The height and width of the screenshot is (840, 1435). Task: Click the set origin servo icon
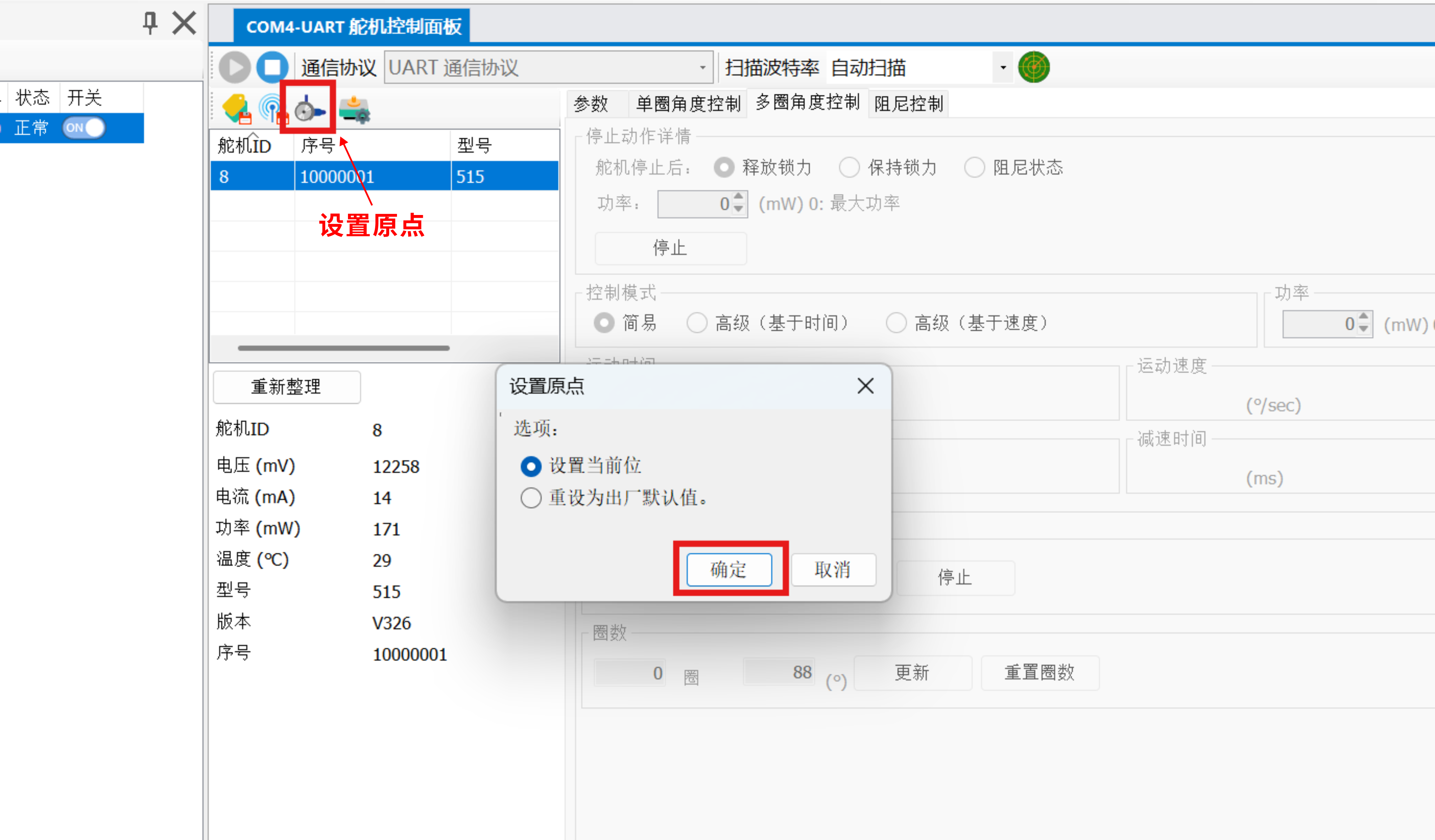click(309, 108)
